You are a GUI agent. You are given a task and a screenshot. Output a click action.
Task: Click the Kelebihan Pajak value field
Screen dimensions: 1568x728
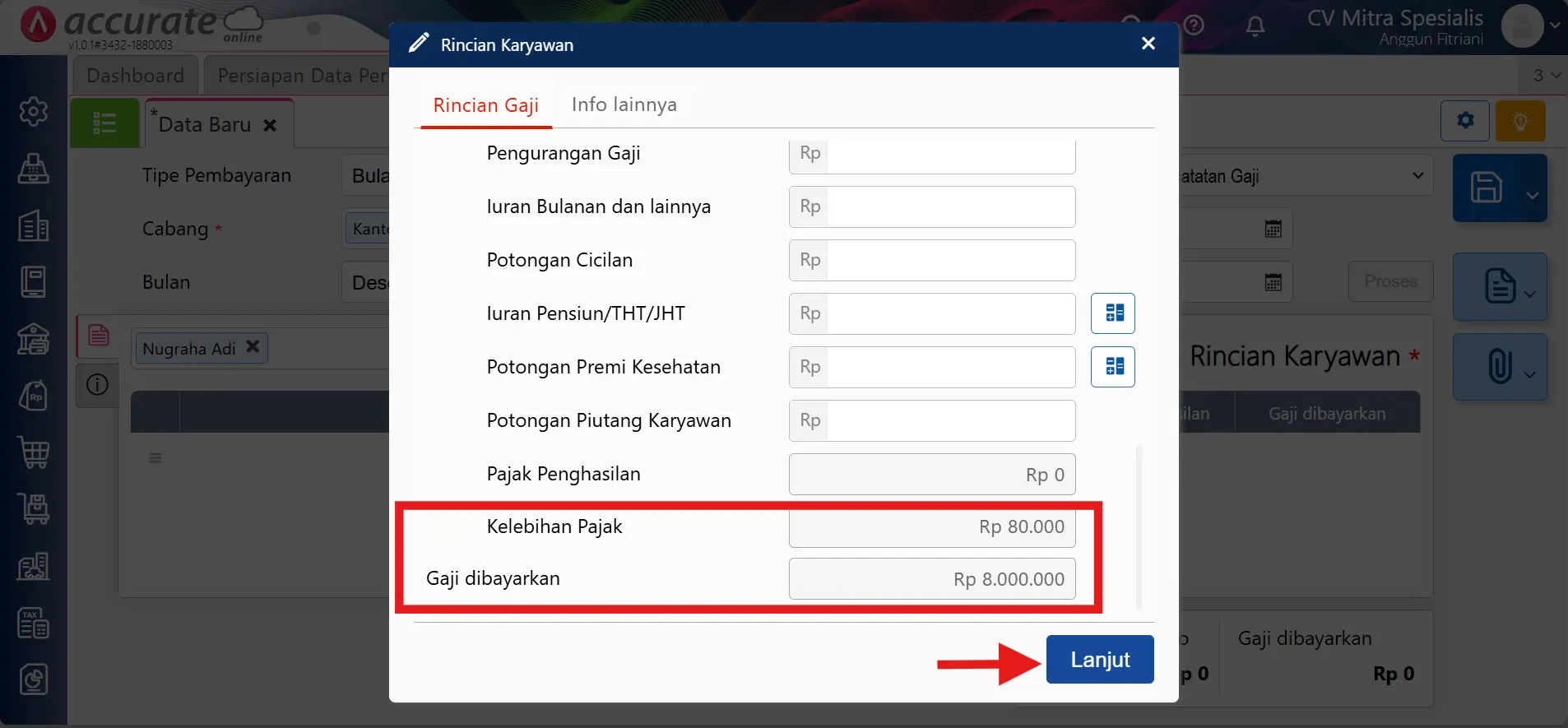tap(932, 527)
